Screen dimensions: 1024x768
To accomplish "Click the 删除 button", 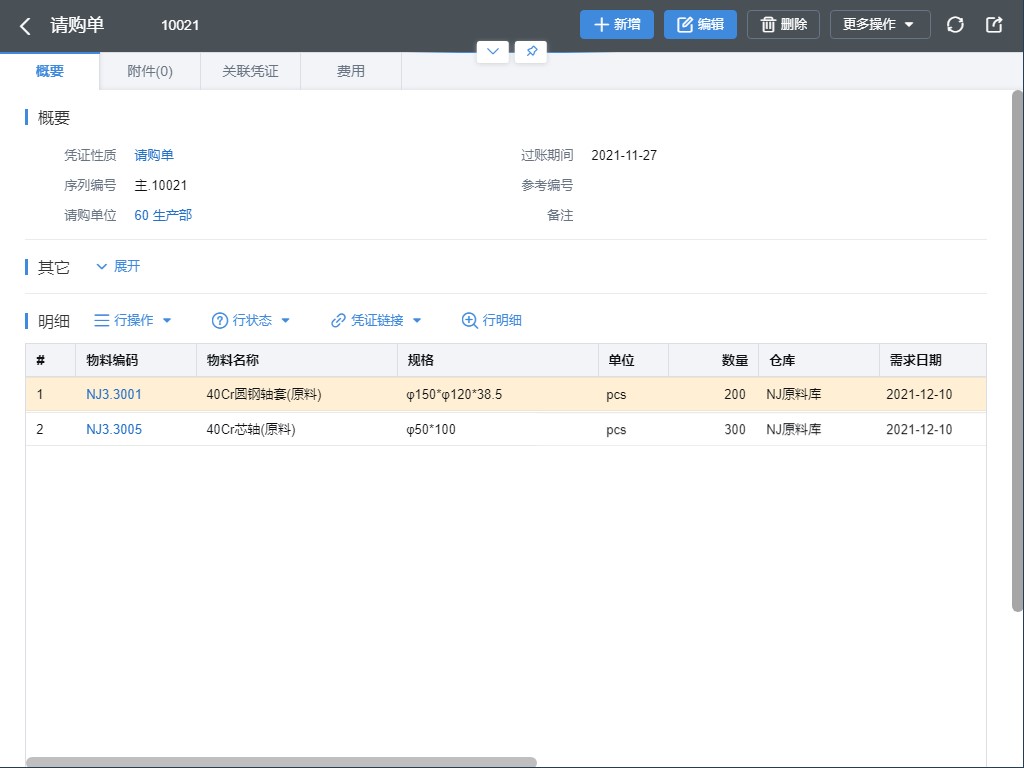I will point(783,25).
